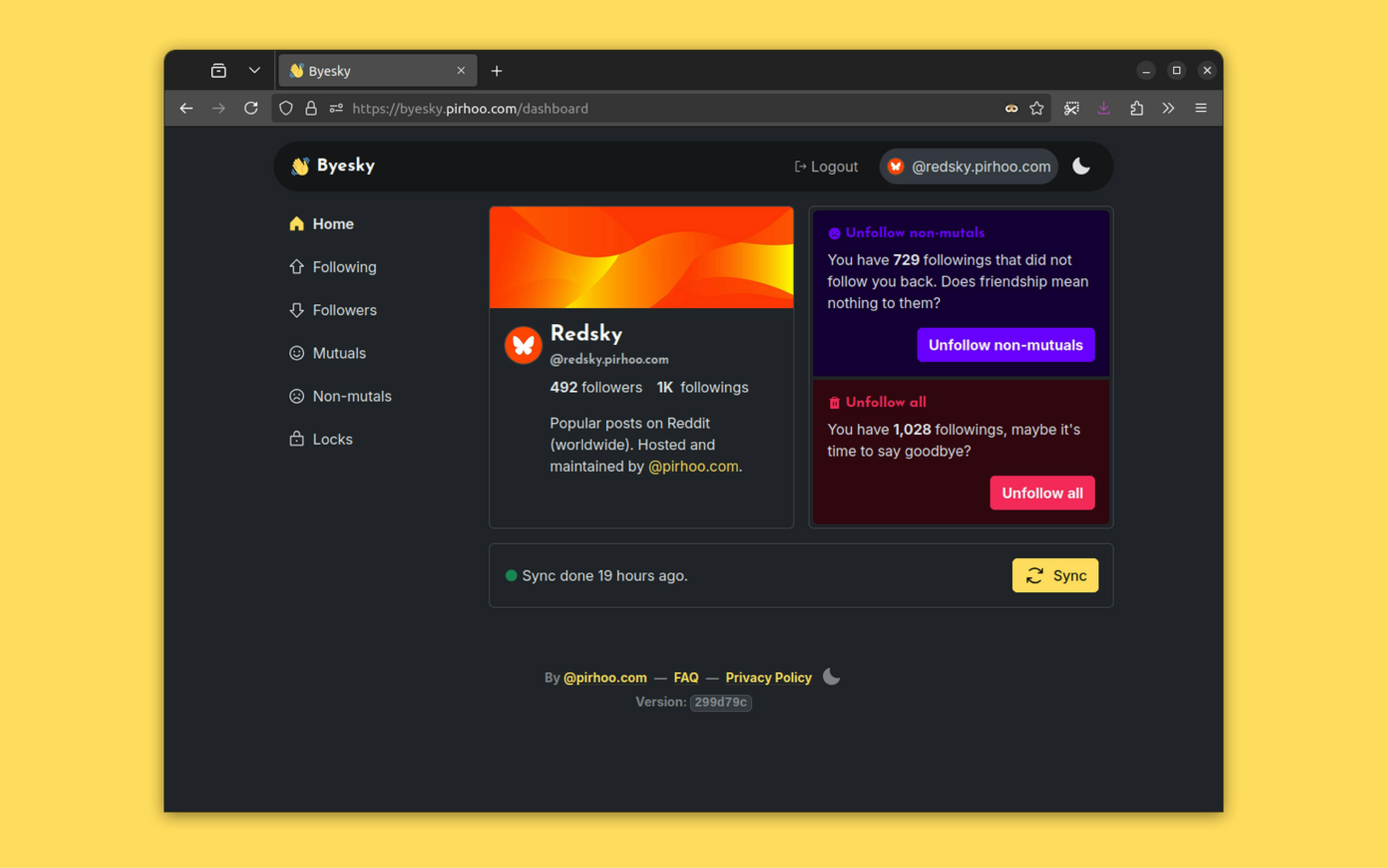Open the downloads panel

pos(1103,109)
